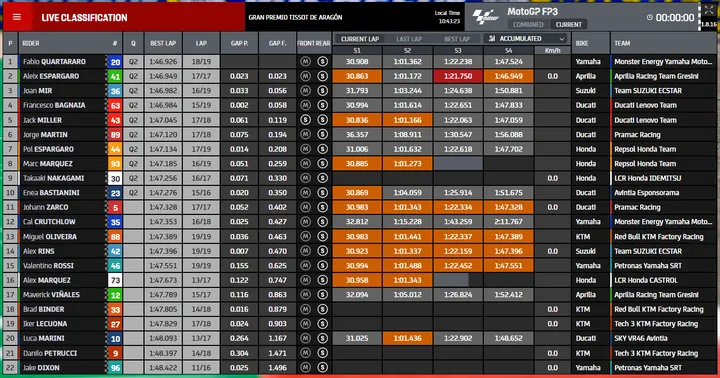Click Jake Dixon's rear tyre icon

(322, 367)
